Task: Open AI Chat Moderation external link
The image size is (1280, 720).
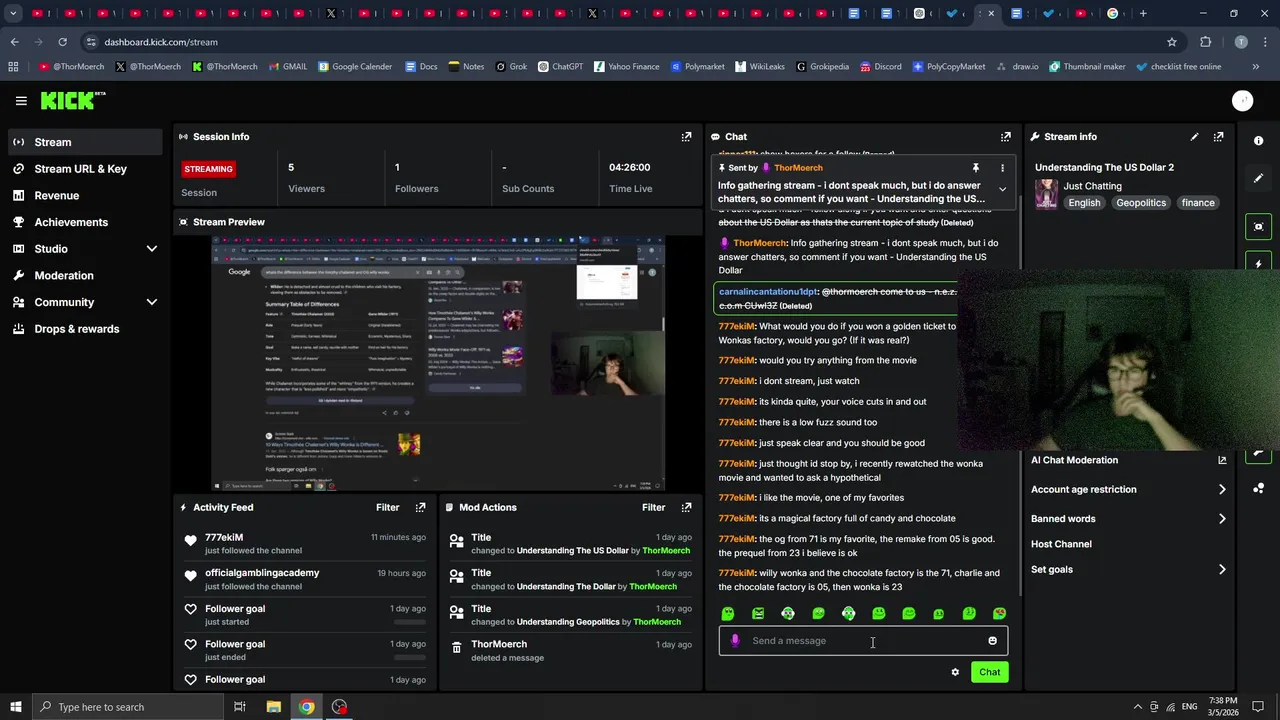Action: click(1222, 460)
